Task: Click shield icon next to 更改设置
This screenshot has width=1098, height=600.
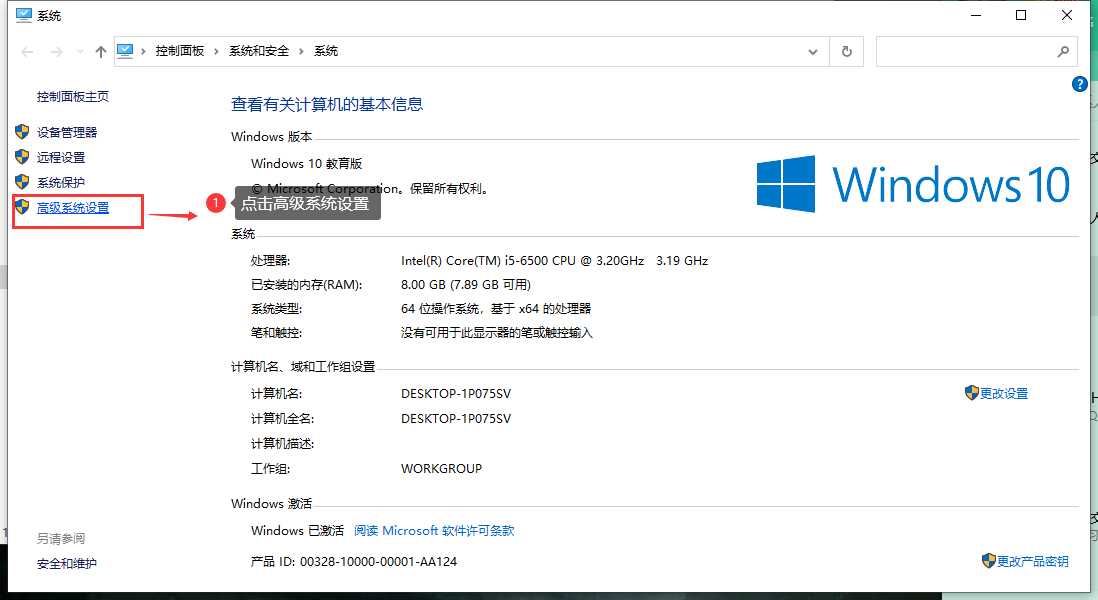Action: point(971,393)
